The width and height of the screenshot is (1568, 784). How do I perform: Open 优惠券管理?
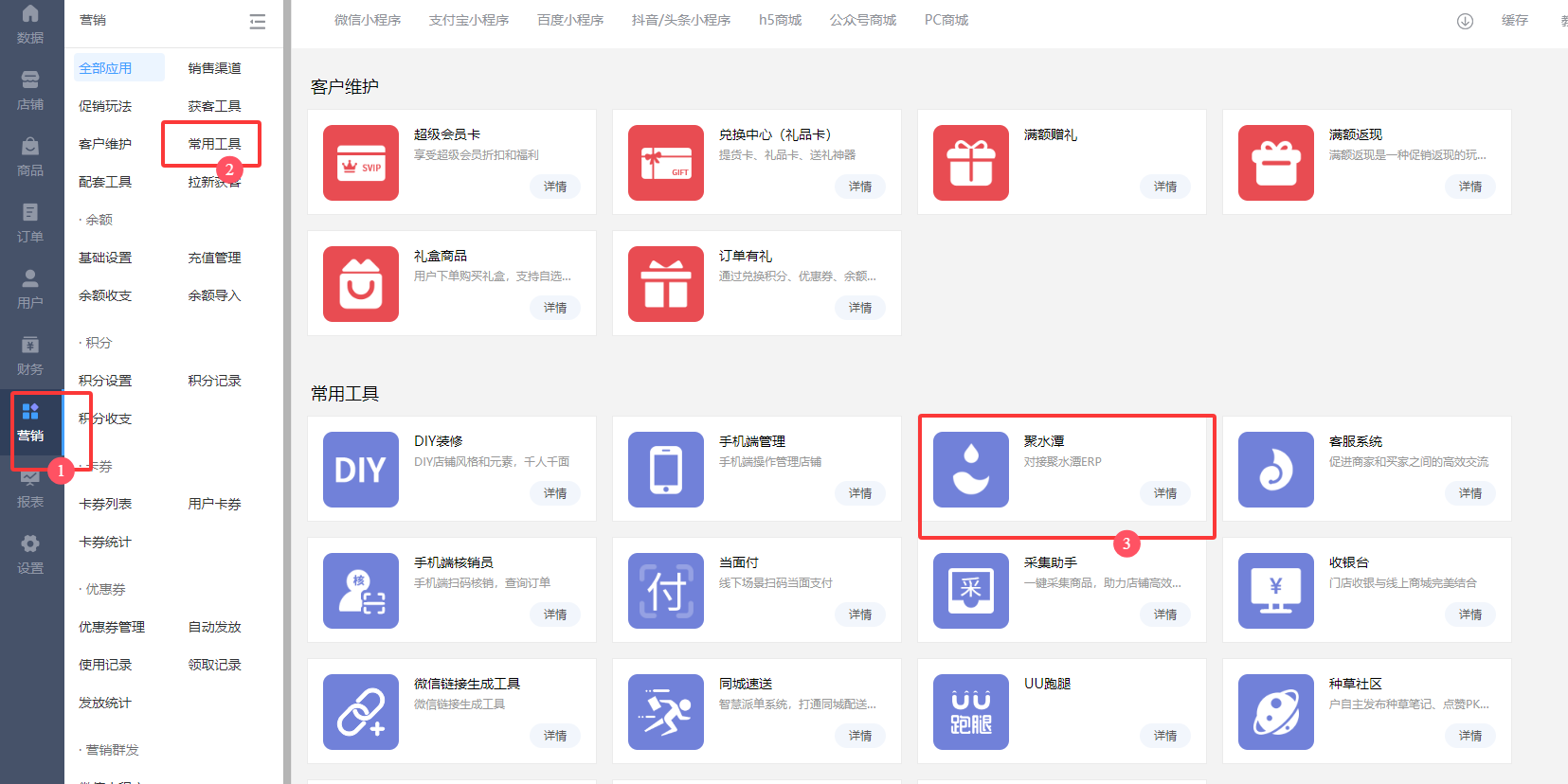pyautogui.click(x=112, y=627)
